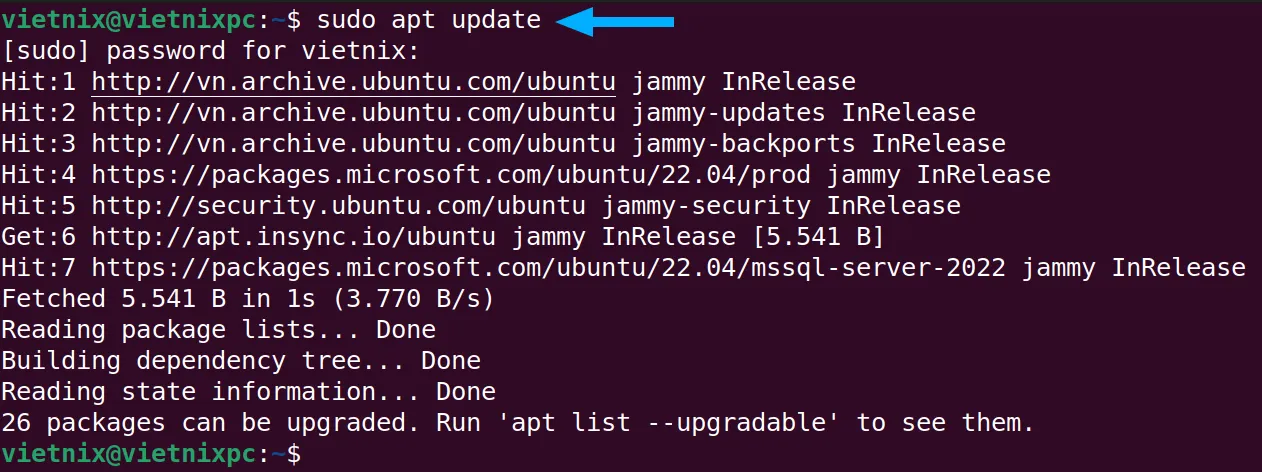
Task: Click the 'Reading state information... Done' line
Action: point(249,392)
